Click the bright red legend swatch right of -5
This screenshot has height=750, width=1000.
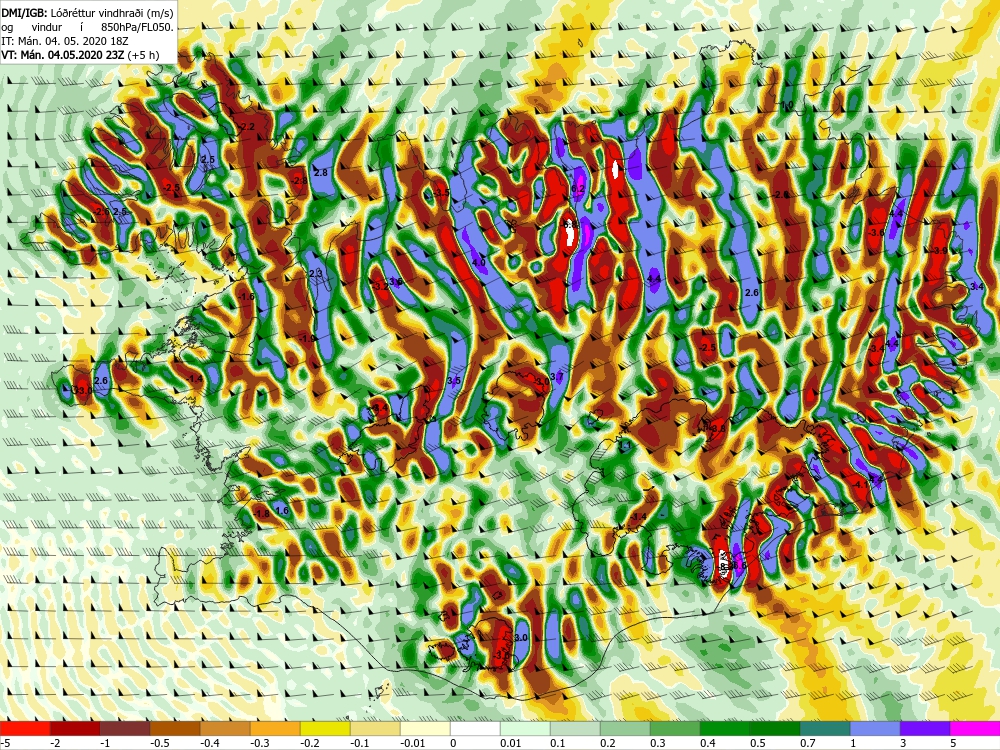click(25, 729)
